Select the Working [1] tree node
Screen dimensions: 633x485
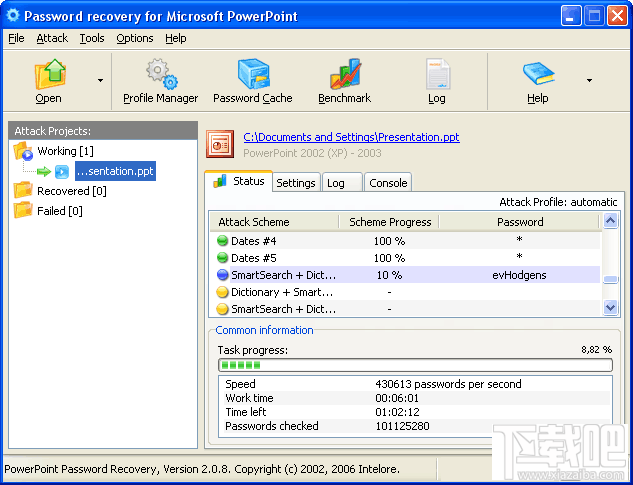point(65,151)
